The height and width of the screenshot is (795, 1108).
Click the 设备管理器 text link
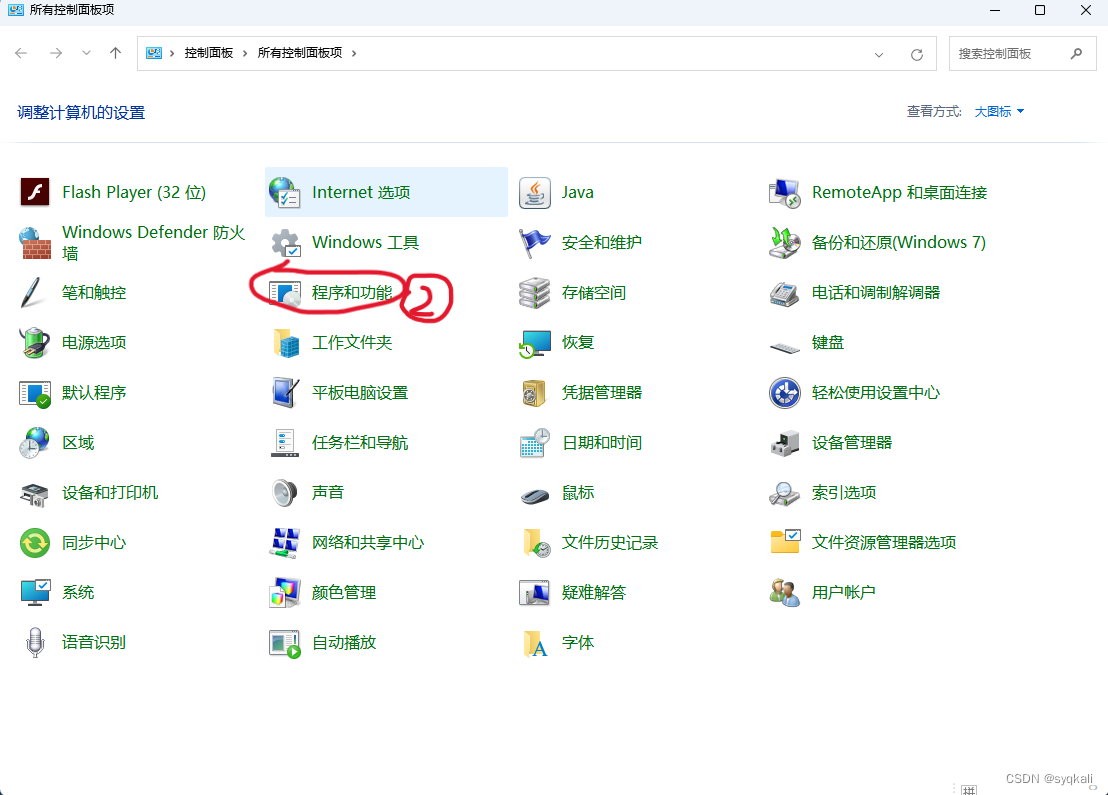click(x=851, y=443)
